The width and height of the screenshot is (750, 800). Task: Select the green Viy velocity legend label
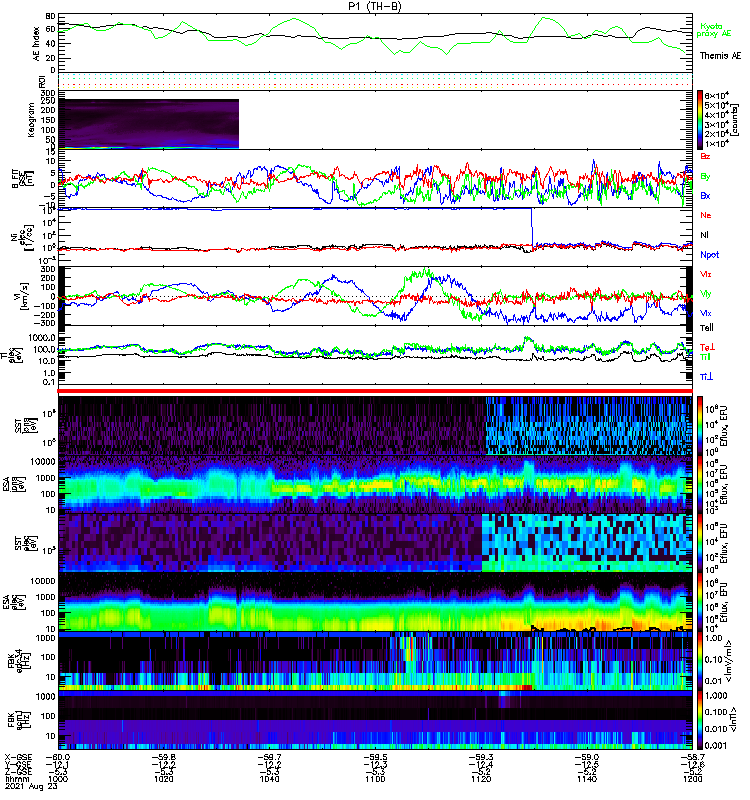[x=705, y=294]
